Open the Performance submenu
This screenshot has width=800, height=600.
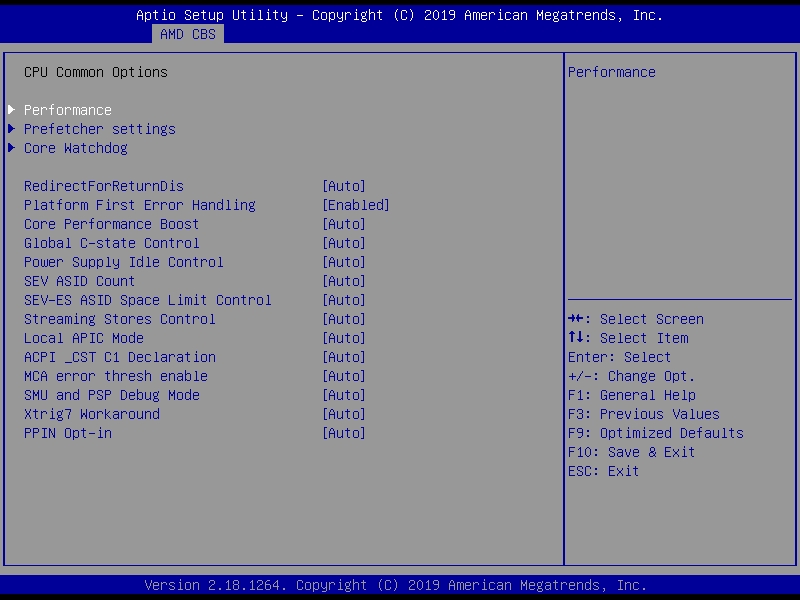[x=68, y=110]
